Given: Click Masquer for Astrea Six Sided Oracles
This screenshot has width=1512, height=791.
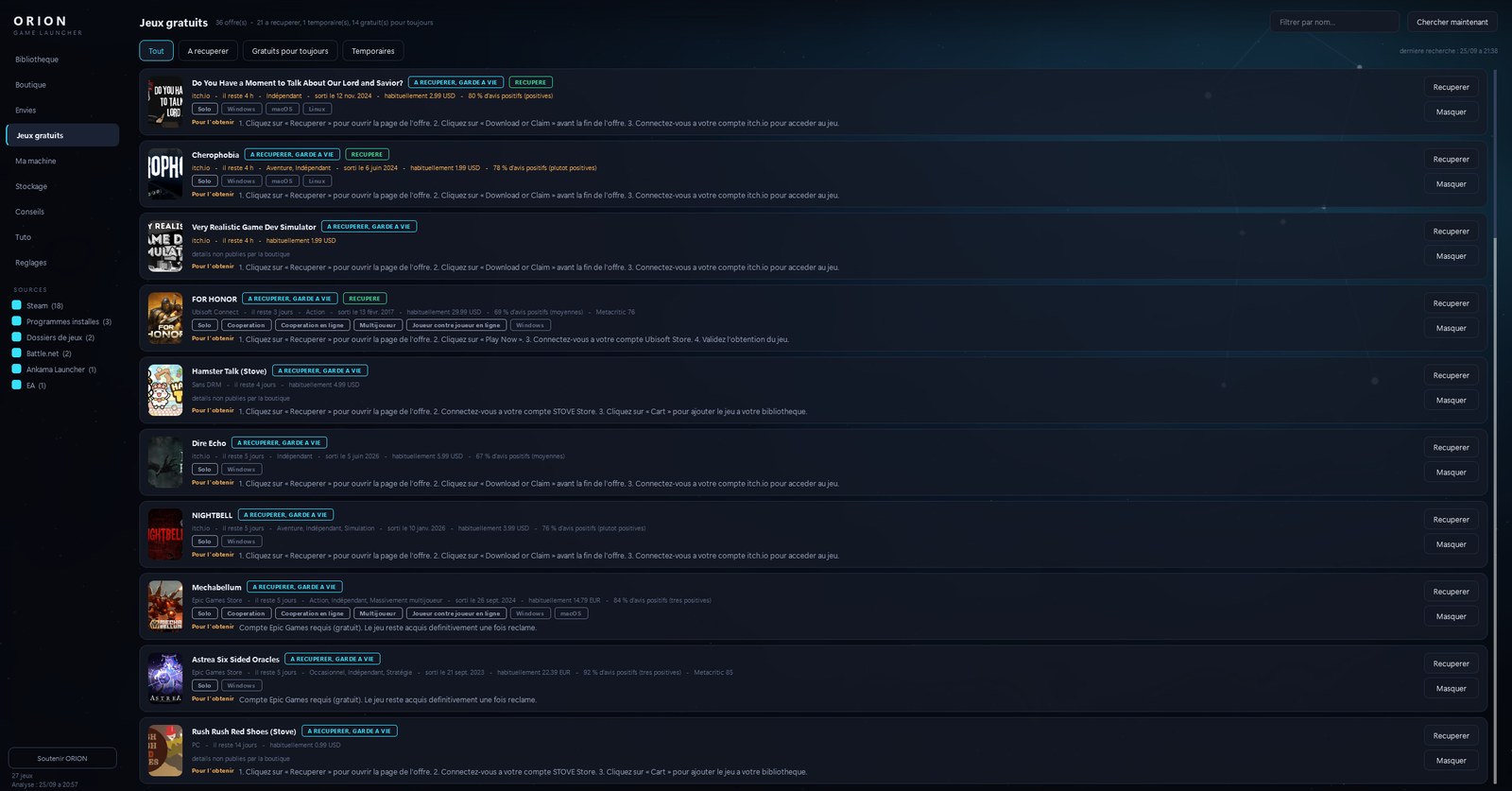Looking at the screenshot, I should click(x=1451, y=688).
